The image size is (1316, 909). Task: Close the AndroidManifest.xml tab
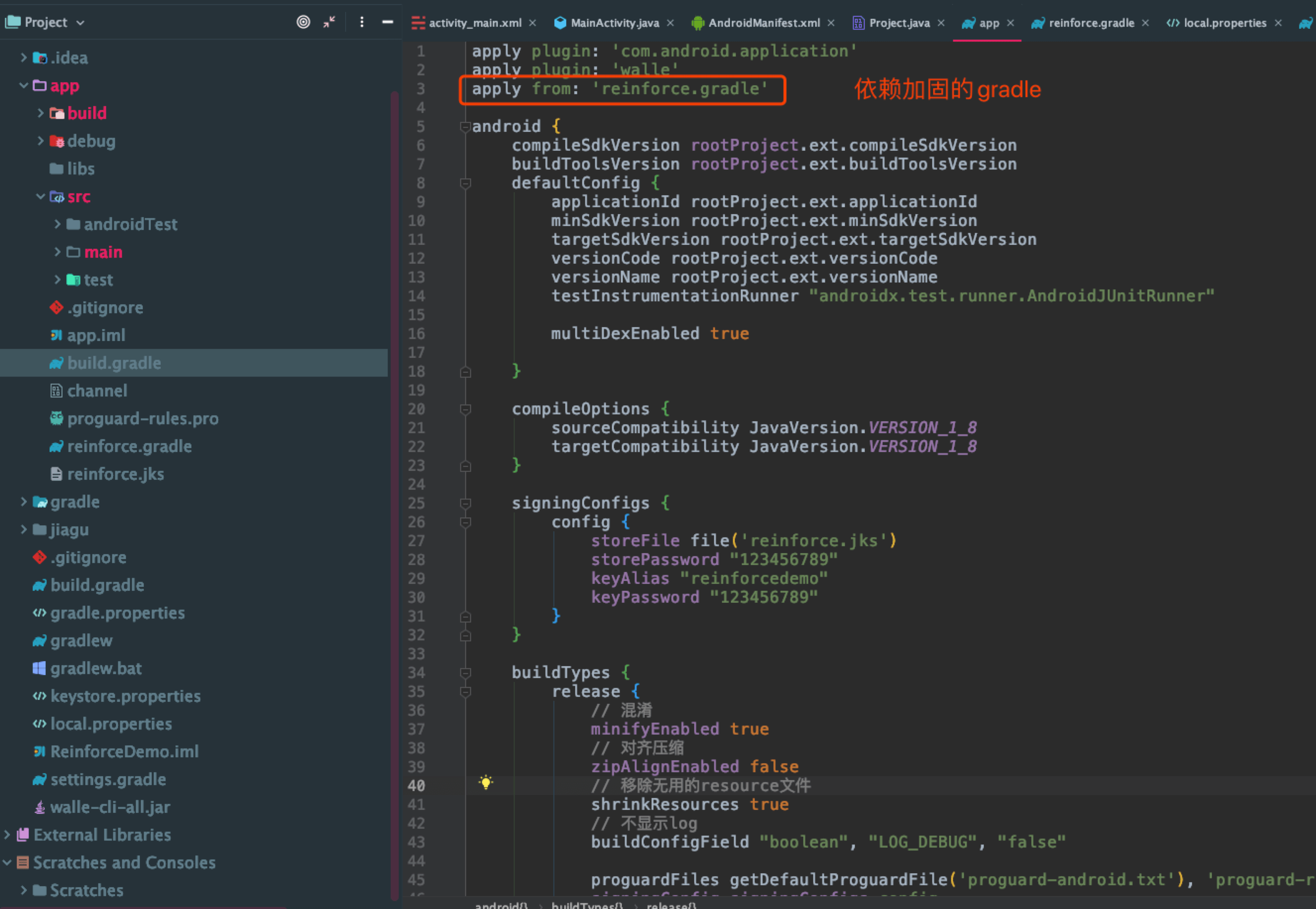coord(831,23)
